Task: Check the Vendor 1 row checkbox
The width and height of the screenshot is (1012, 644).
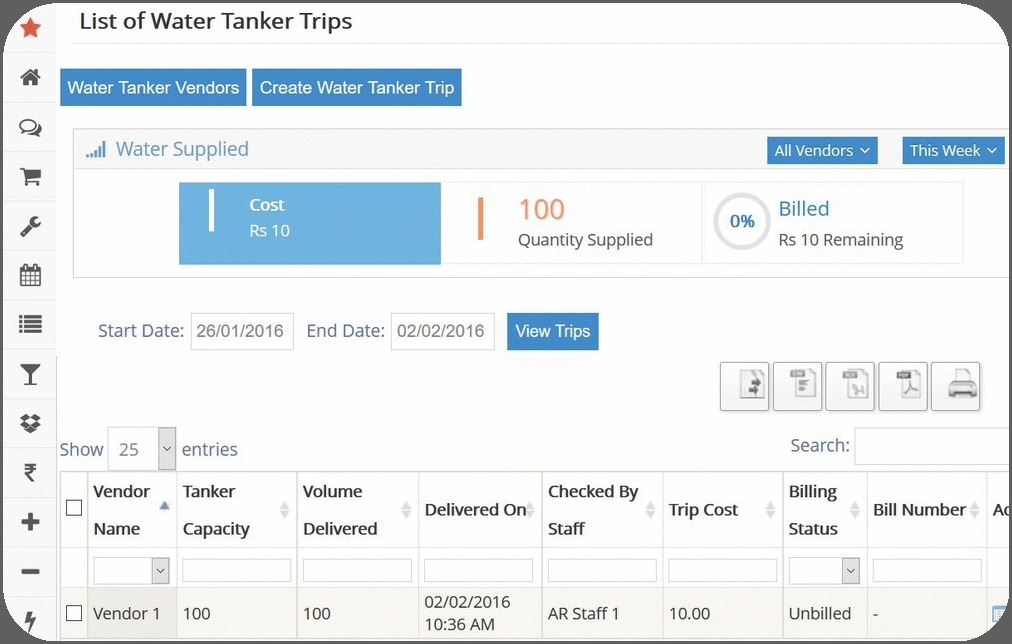Action: pos(74,613)
